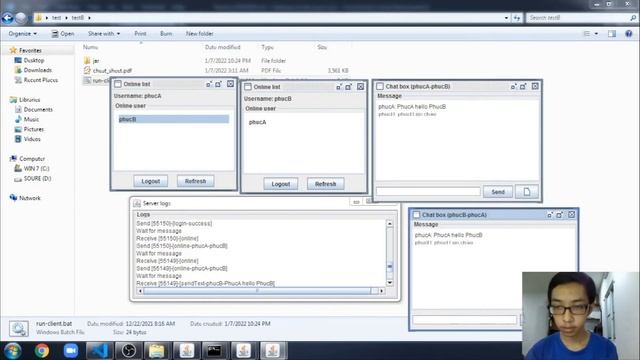
Task: Click the Back navigation arrow in Explorer
Action: [x=7, y=18]
